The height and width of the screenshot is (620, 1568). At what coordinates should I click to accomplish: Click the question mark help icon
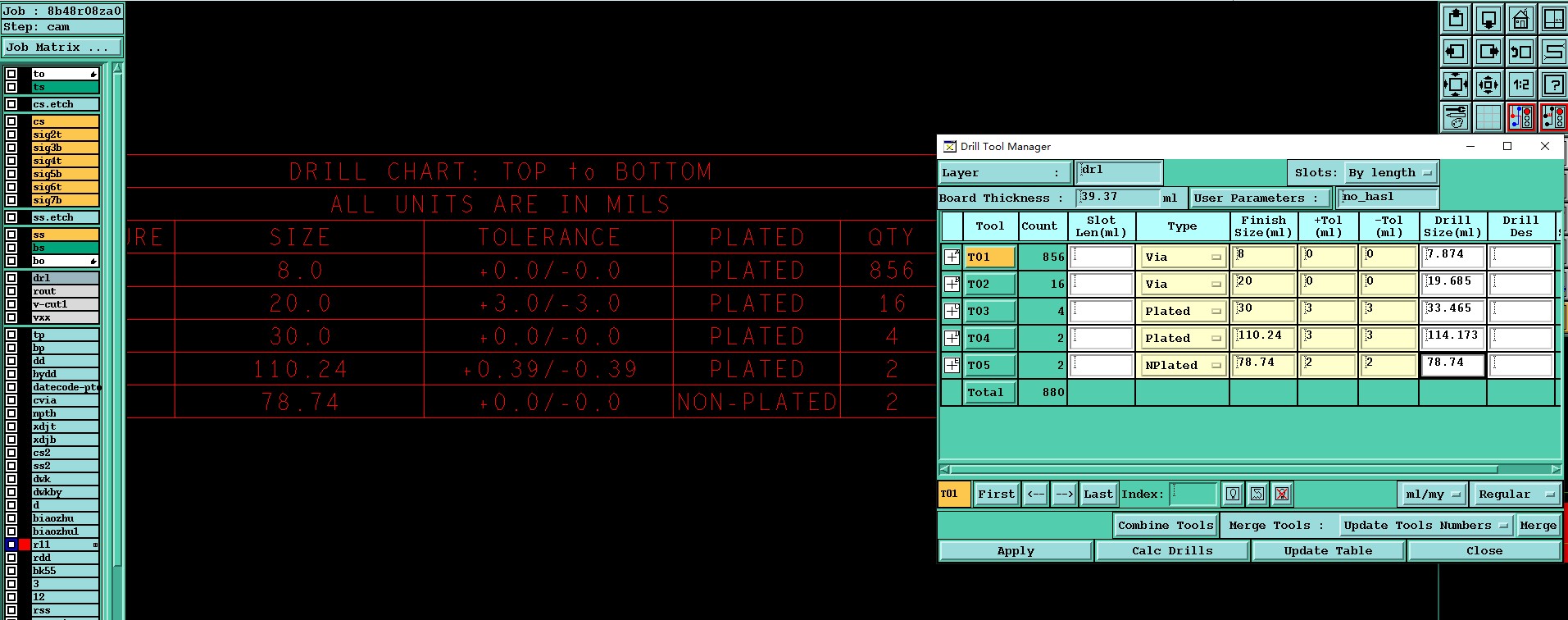pos(1553,84)
